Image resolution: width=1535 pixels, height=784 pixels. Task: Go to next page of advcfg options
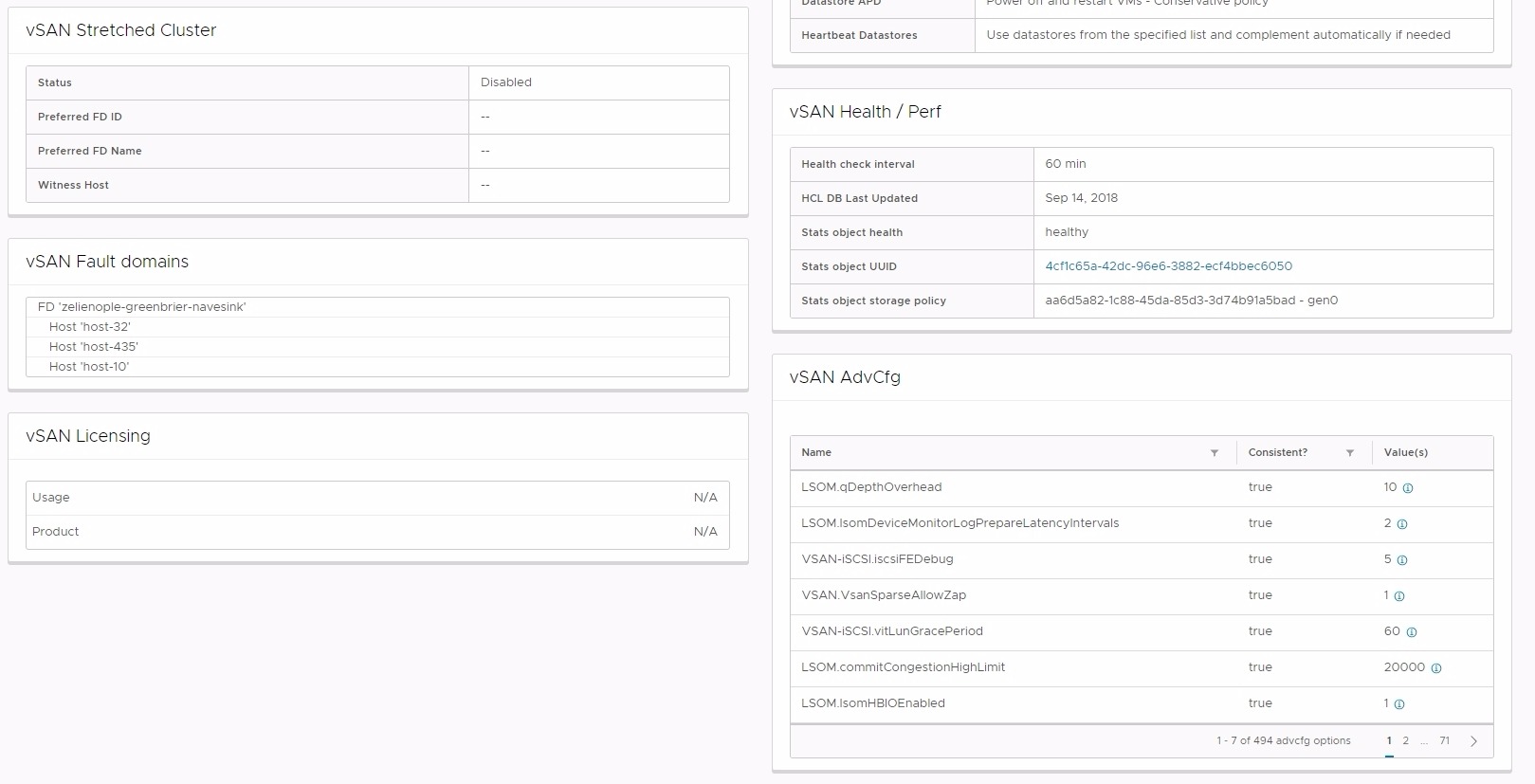tap(1473, 741)
